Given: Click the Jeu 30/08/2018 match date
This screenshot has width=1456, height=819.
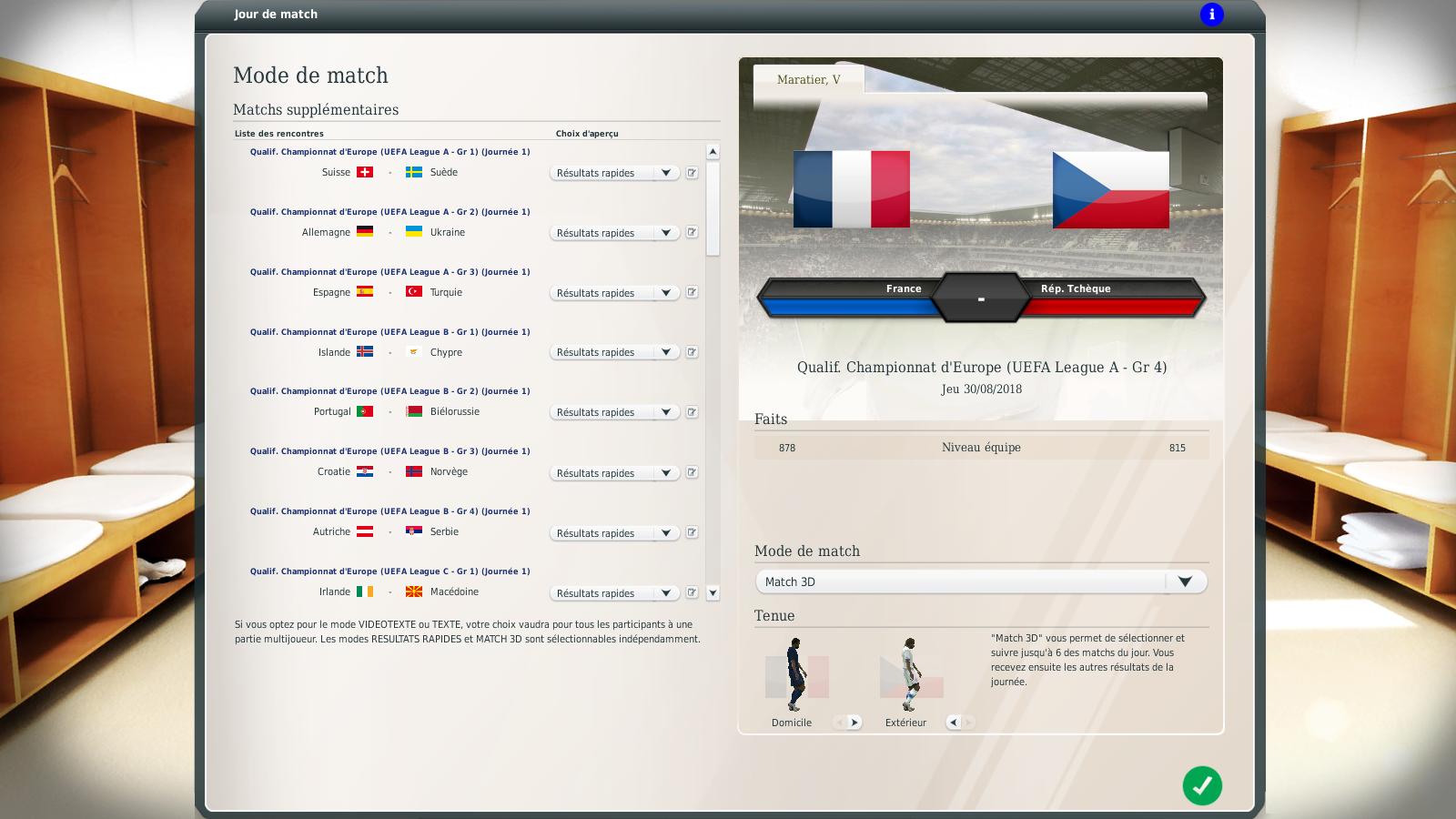Looking at the screenshot, I should click(981, 389).
